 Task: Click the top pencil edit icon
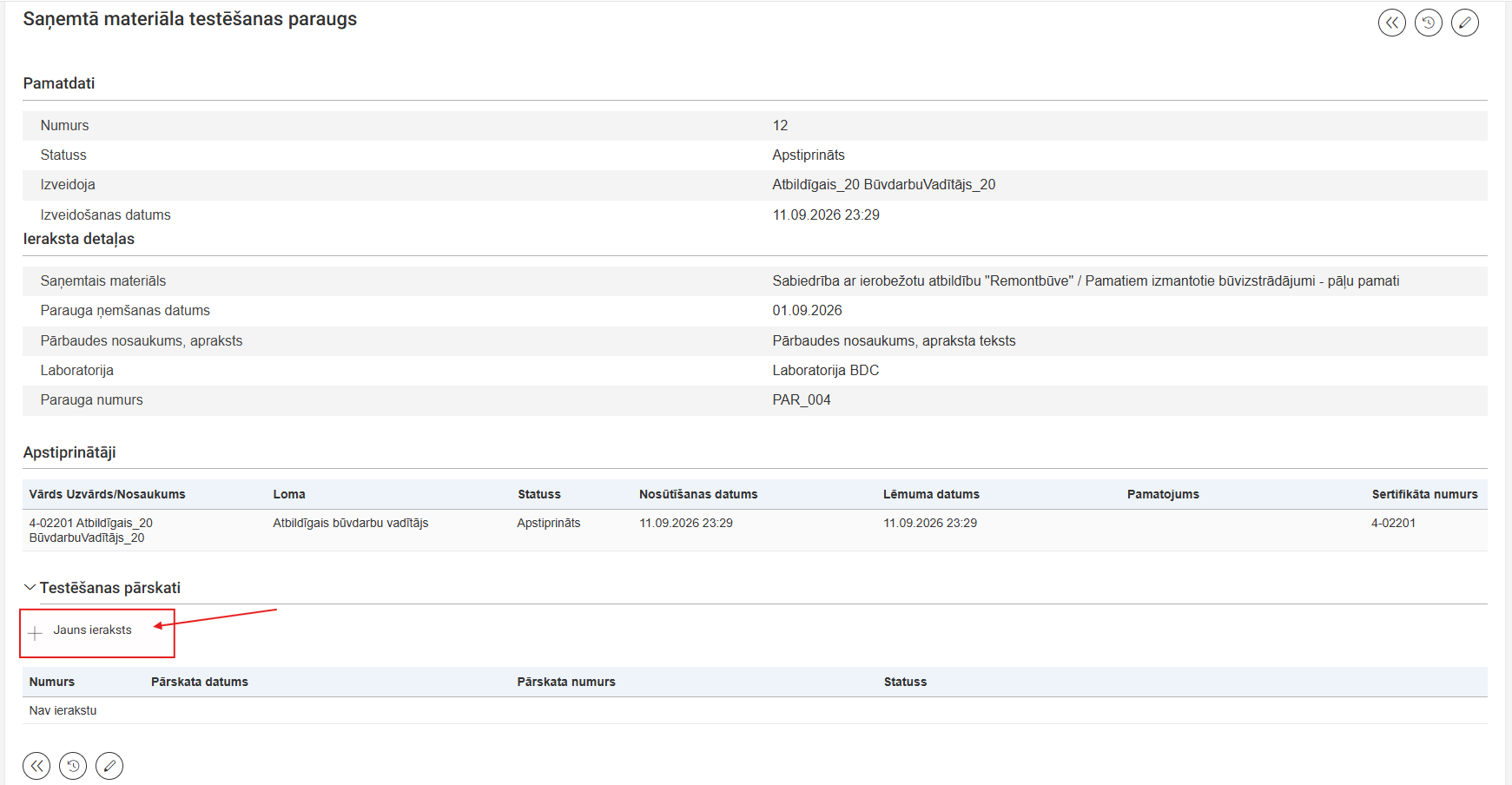pos(1465,23)
